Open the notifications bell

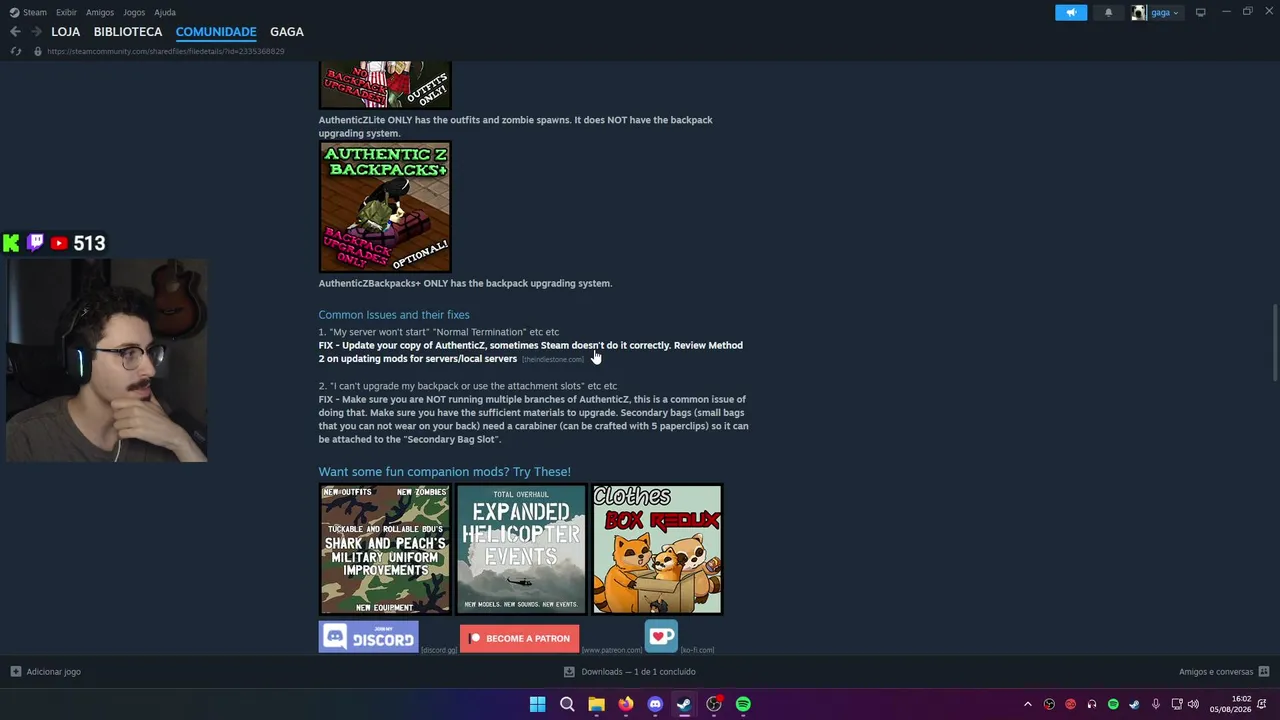pos(1108,12)
